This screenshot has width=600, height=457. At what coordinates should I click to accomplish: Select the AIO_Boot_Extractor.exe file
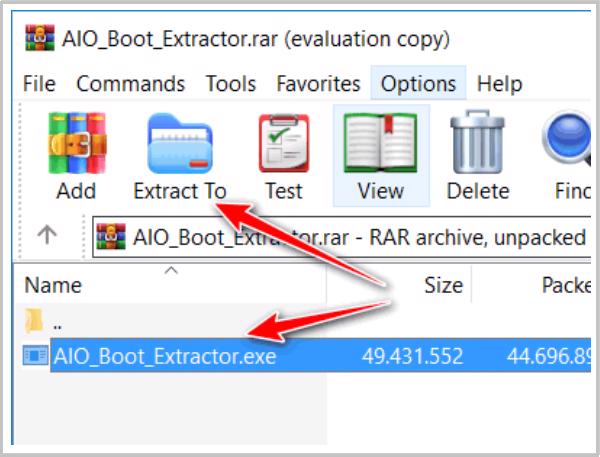[x=165, y=355]
